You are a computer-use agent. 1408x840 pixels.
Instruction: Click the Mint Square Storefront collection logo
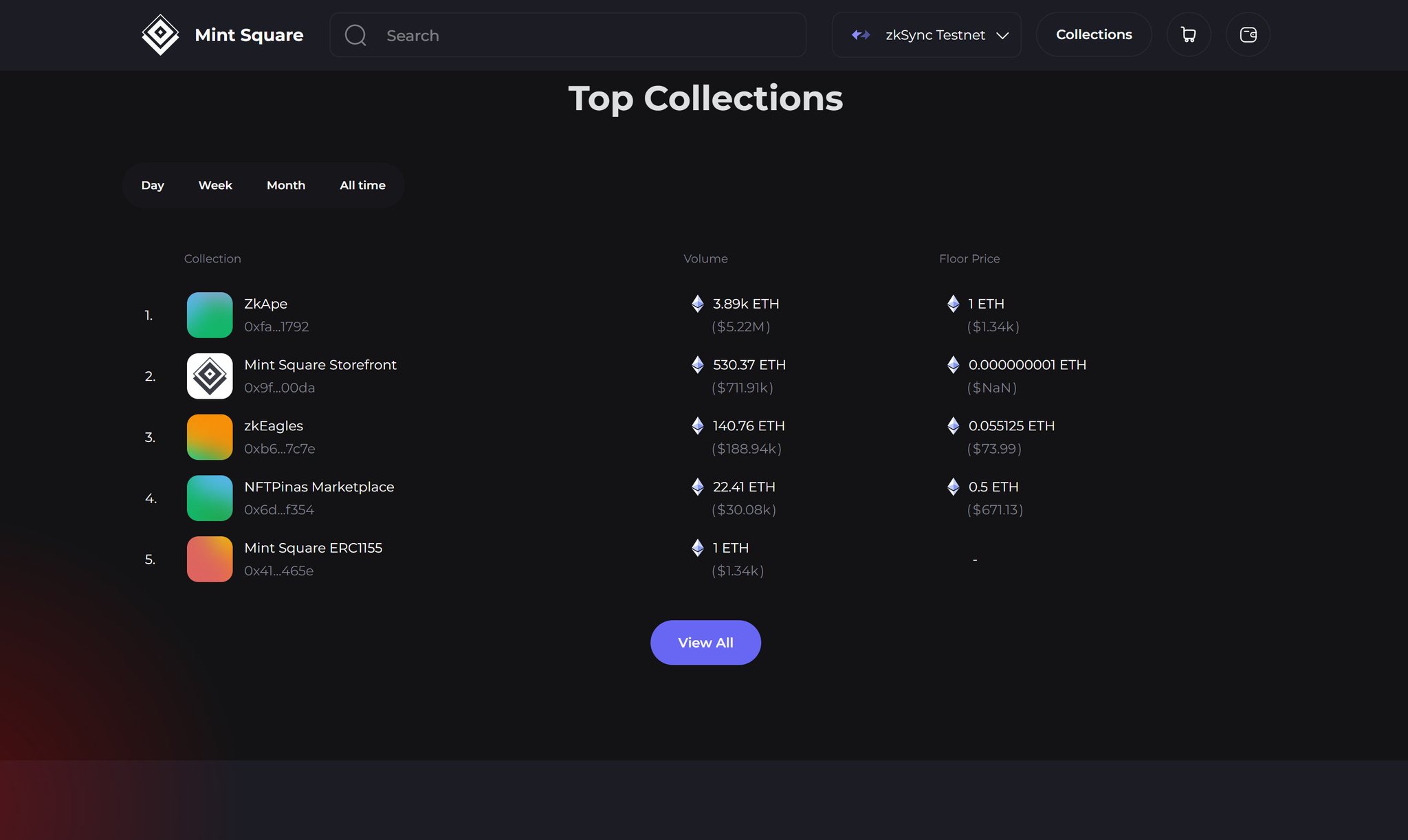click(210, 376)
